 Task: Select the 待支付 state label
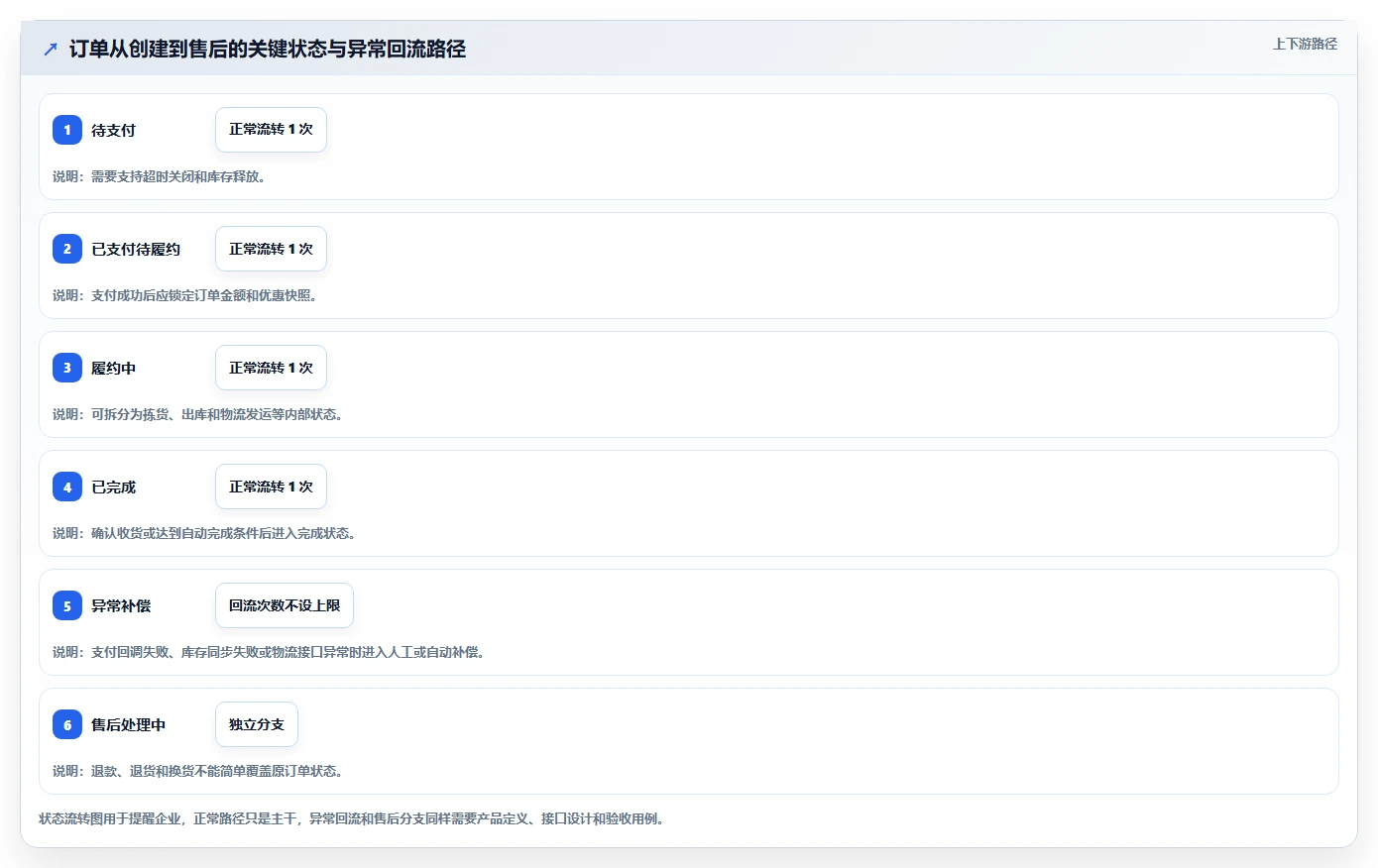113,130
